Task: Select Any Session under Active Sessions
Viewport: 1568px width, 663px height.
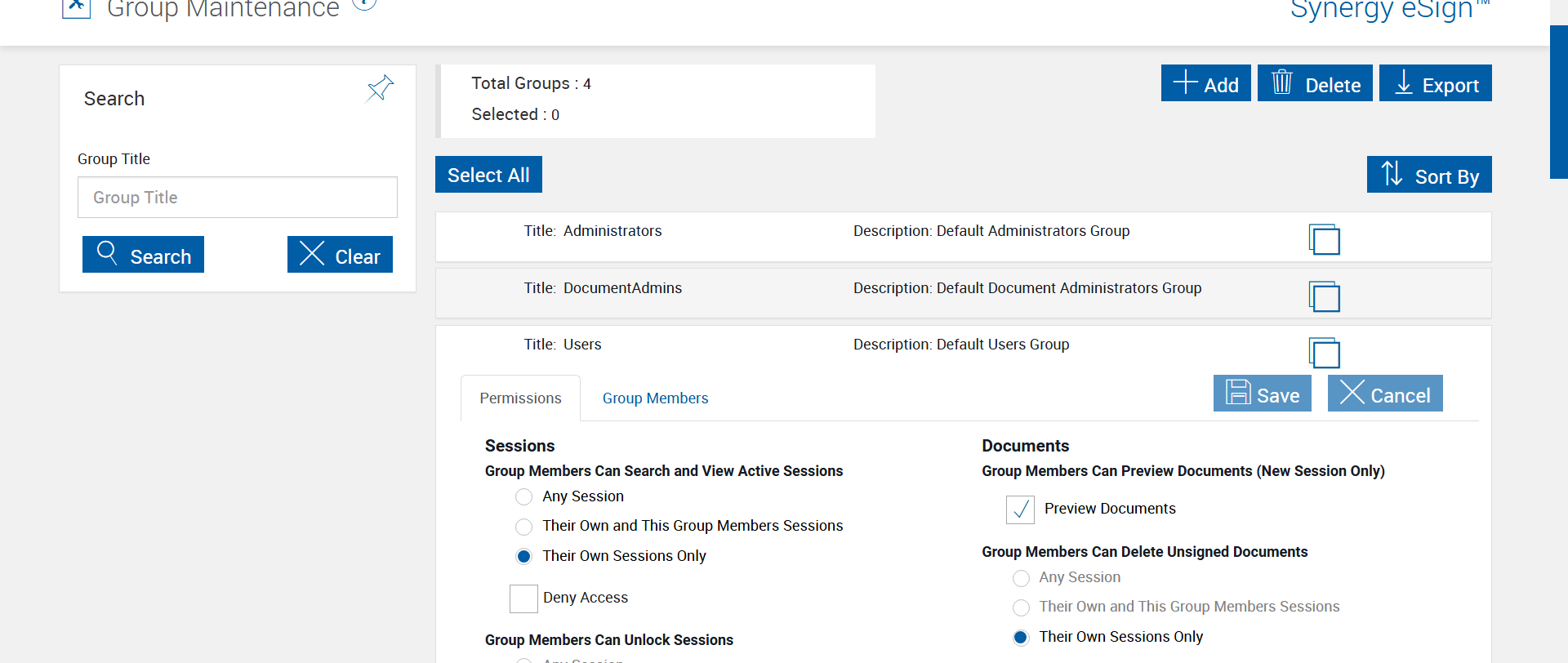Action: (524, 497)
